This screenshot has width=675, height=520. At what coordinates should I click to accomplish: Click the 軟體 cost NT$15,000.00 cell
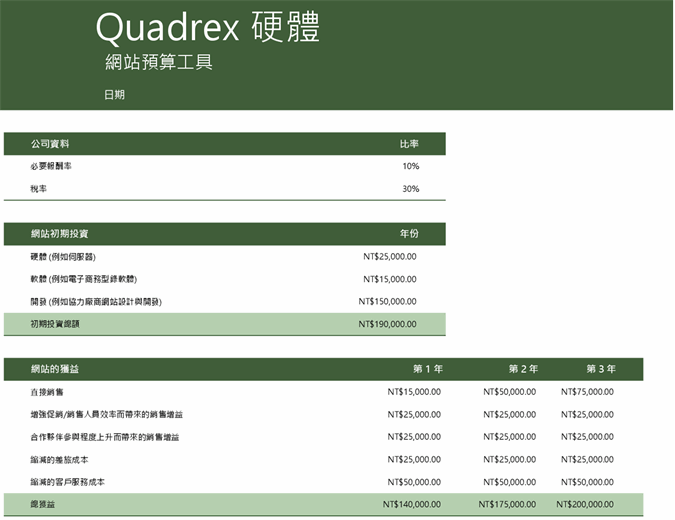coord(389,279)
